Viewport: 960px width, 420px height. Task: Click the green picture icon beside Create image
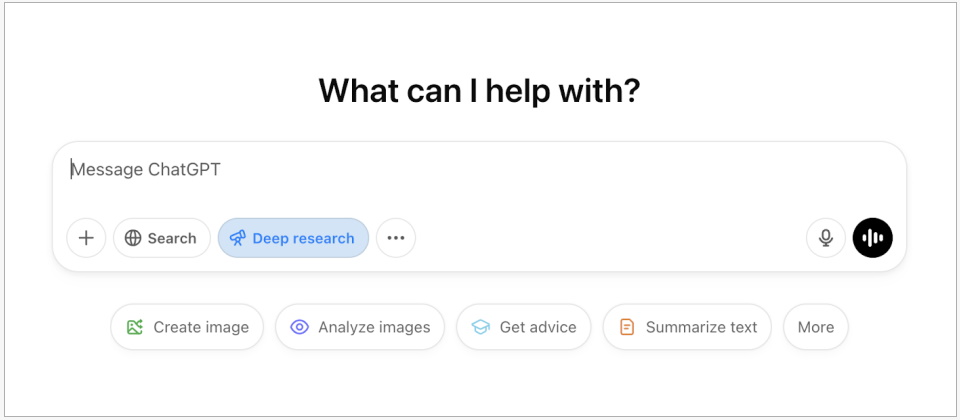click(135, 327)
